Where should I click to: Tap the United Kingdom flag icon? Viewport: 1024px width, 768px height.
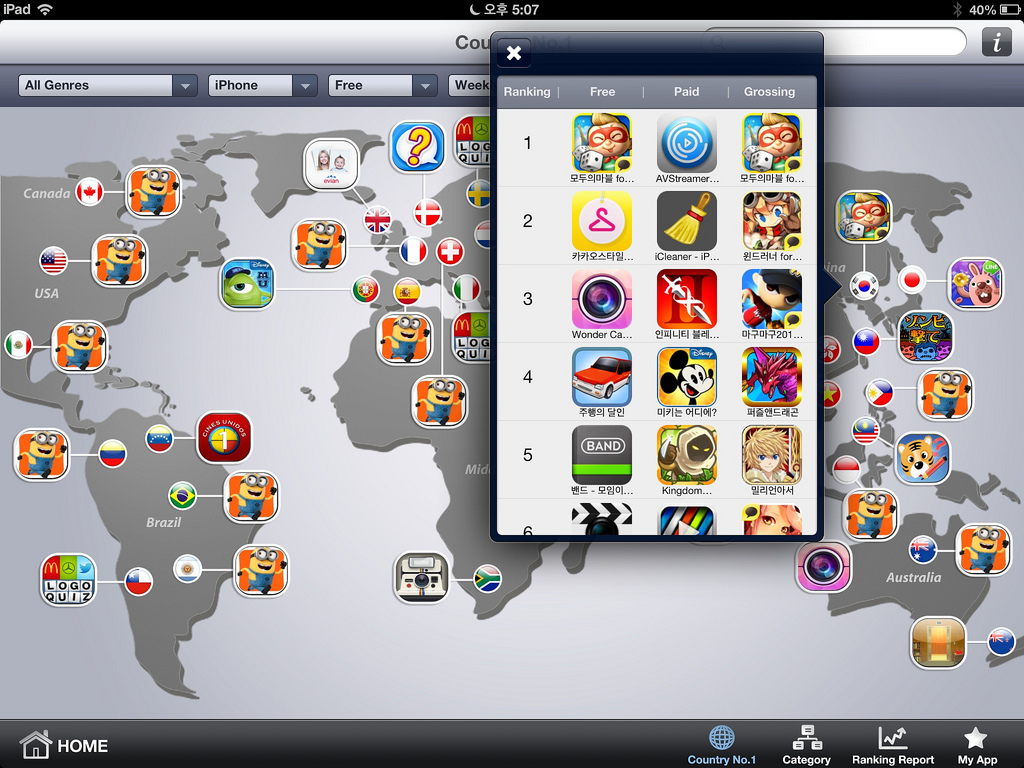[x=377, y=220]
